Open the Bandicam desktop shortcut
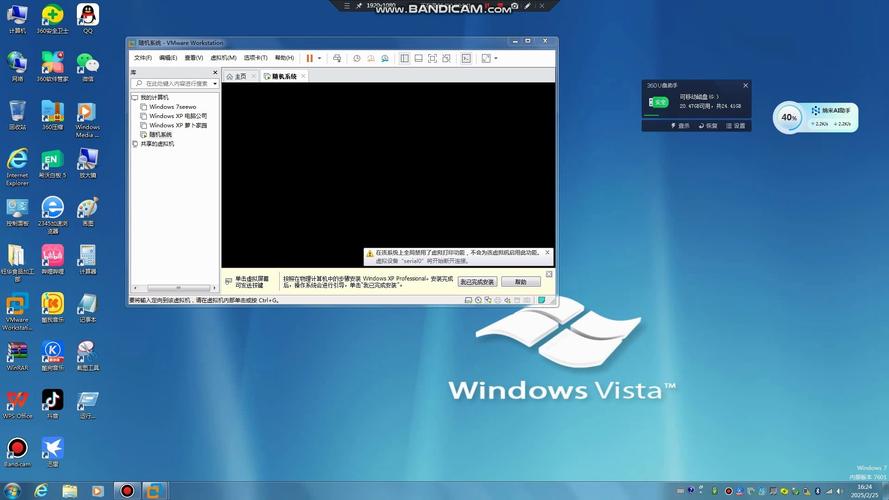The height and width of the screenshot is (500, 889). [x=17, y=452]
